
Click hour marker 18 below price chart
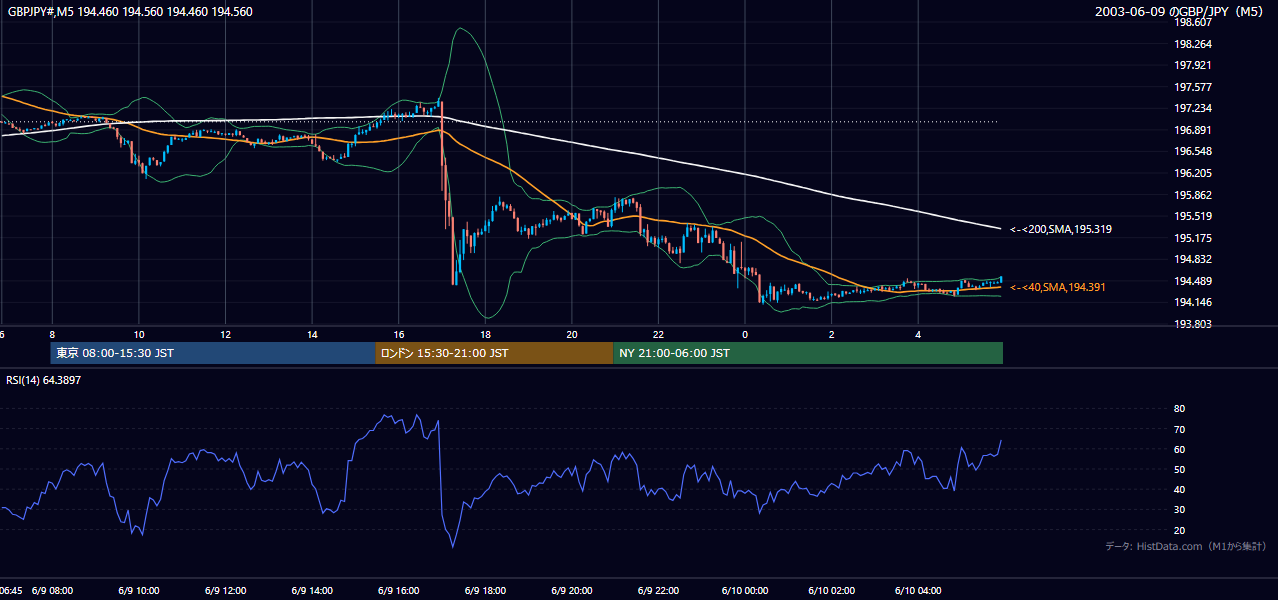485,334
